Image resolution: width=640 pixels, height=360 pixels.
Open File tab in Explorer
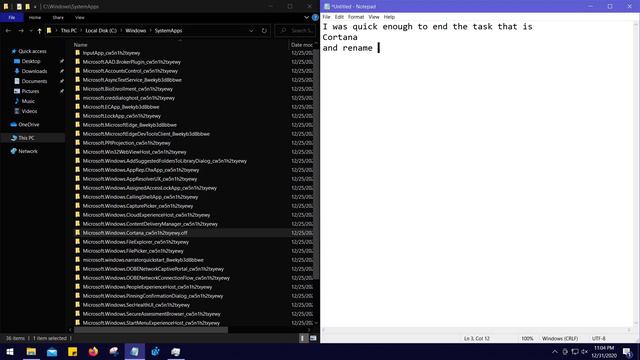pyautogui.click(x=11, y=18)
